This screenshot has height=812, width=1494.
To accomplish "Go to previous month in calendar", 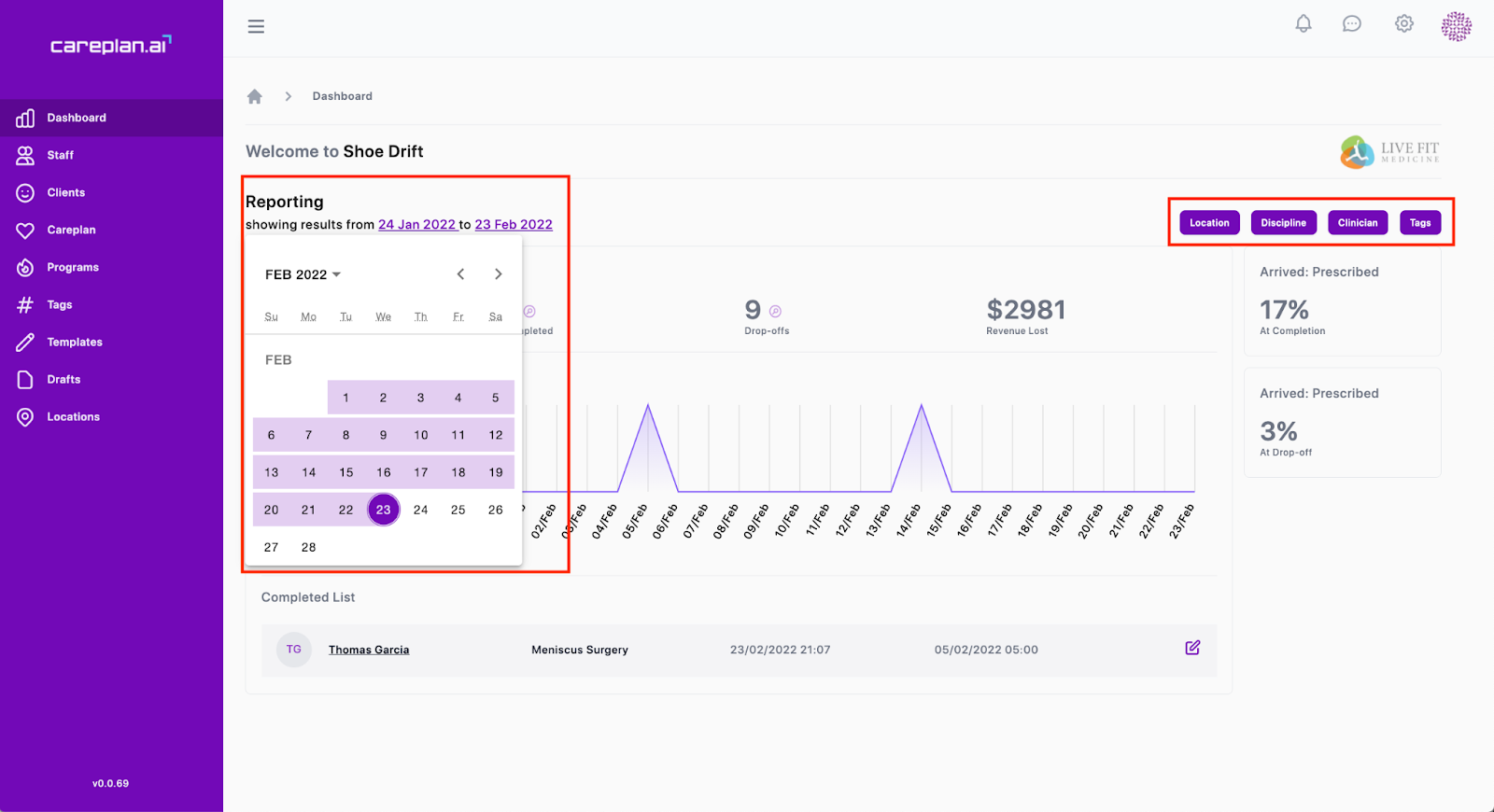I will click(x=460, y=273).
